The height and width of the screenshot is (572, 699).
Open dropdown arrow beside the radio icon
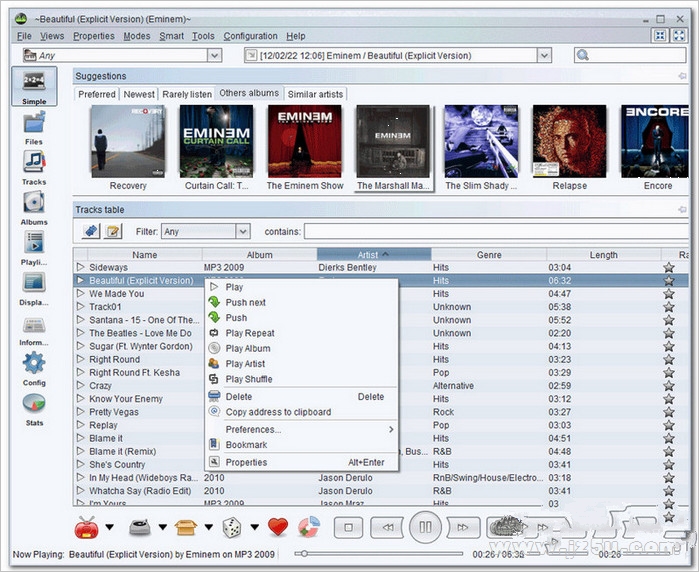[110, 527]
